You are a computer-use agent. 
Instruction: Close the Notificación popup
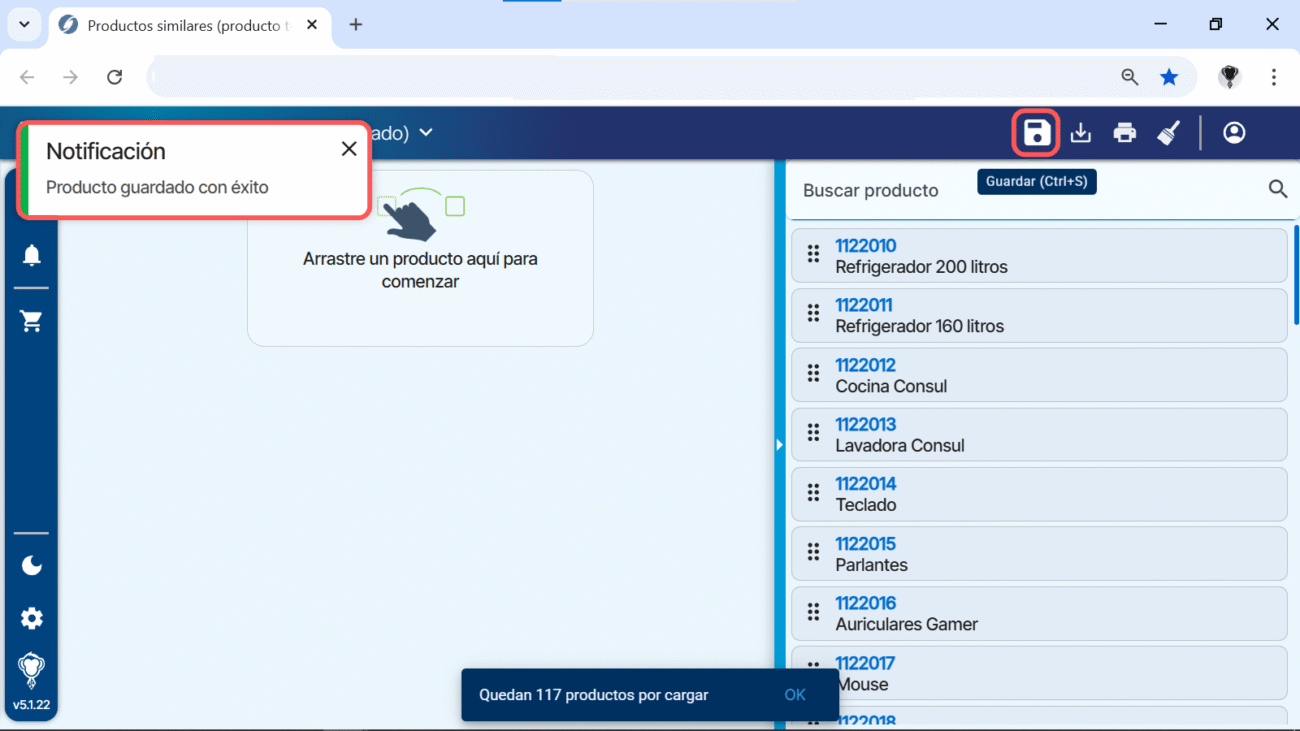(x=348, y=149)
